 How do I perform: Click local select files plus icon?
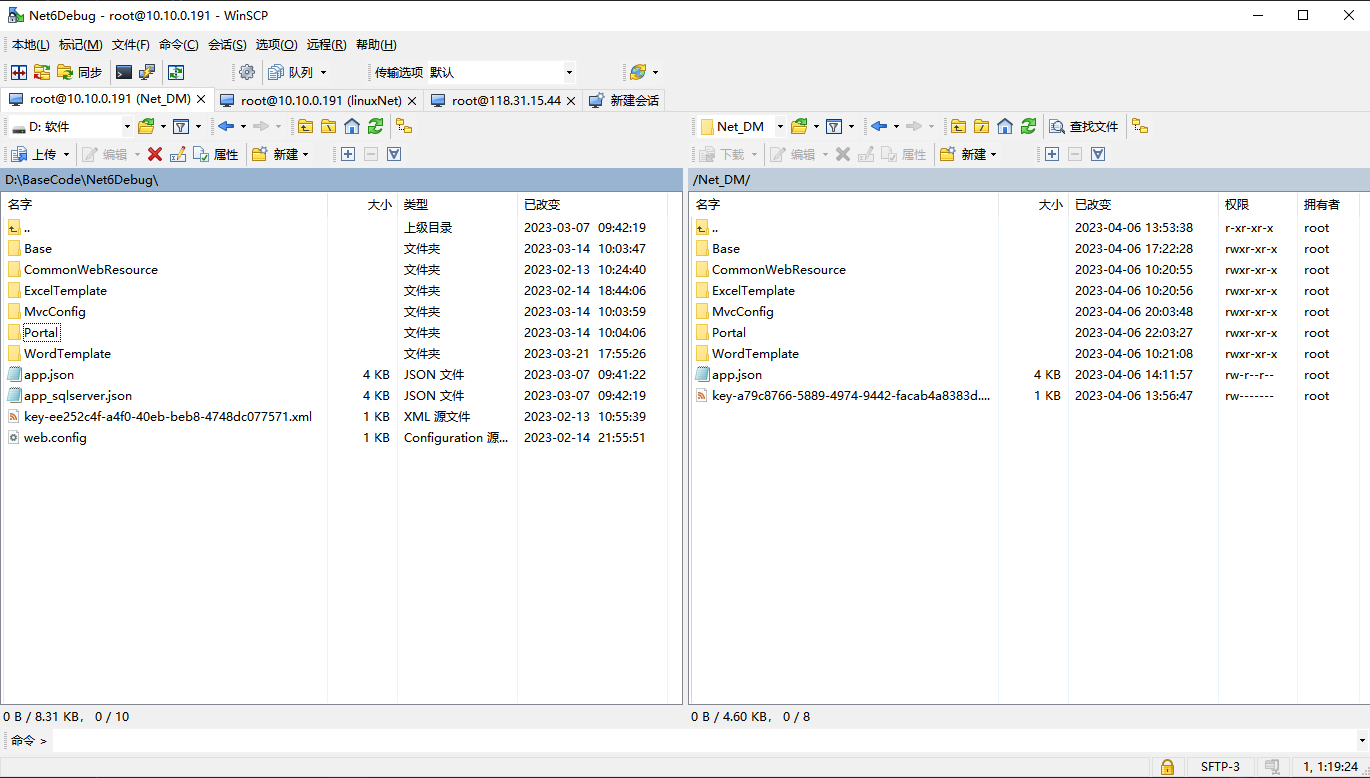[x=348, y=154]
